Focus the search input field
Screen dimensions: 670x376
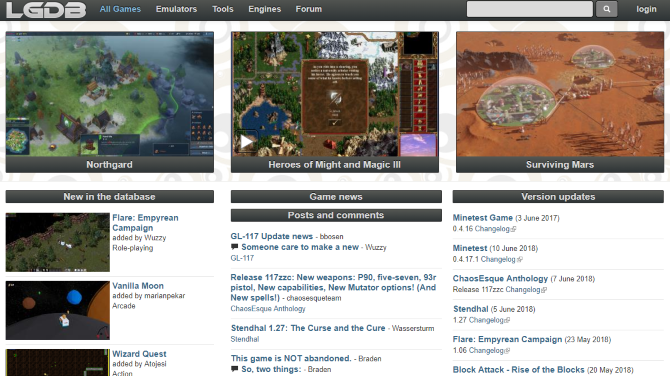coord(529,9)
